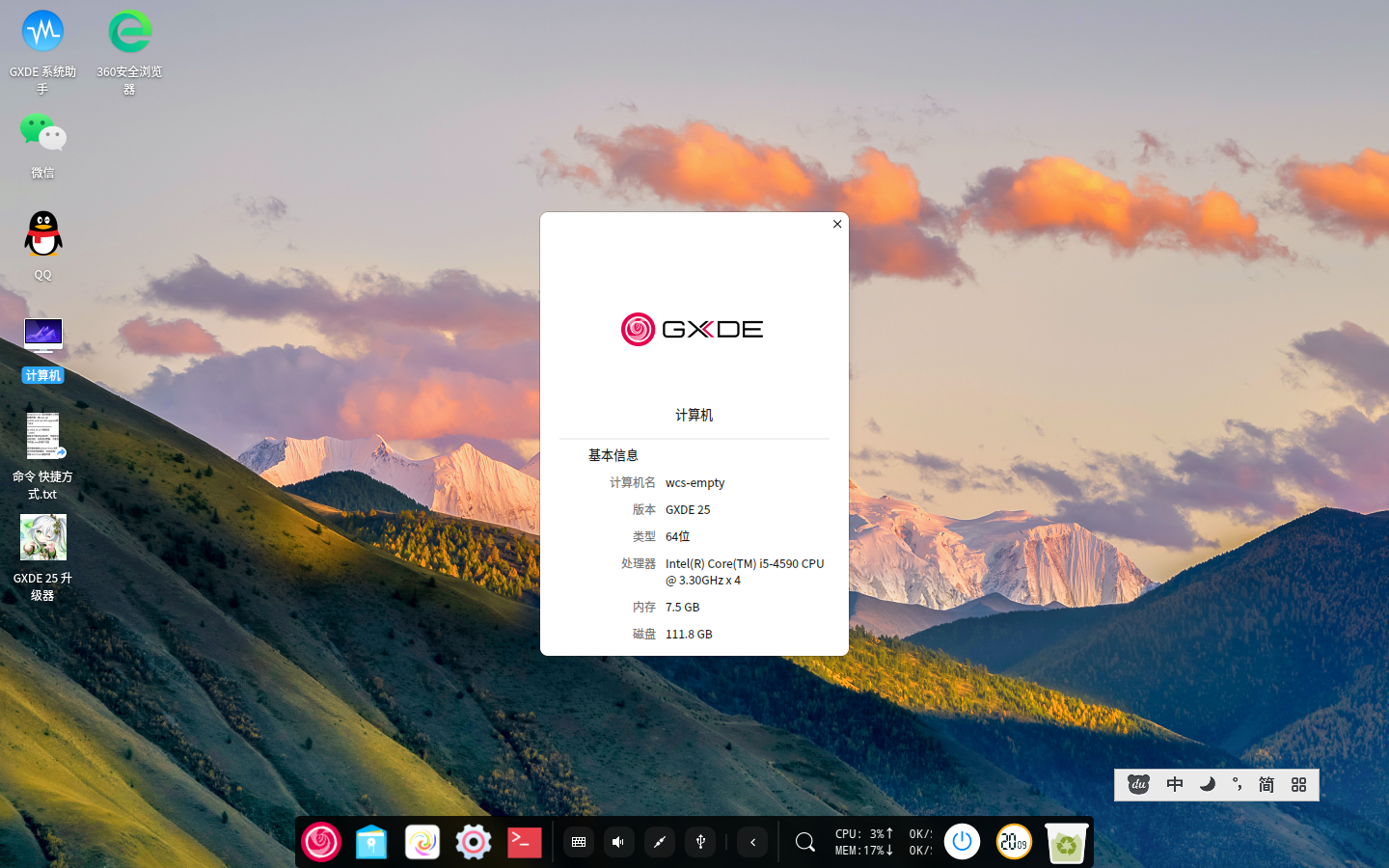1389x868 pixels.
Task: Click the dock clock widget
Action: pos(1014,842)
